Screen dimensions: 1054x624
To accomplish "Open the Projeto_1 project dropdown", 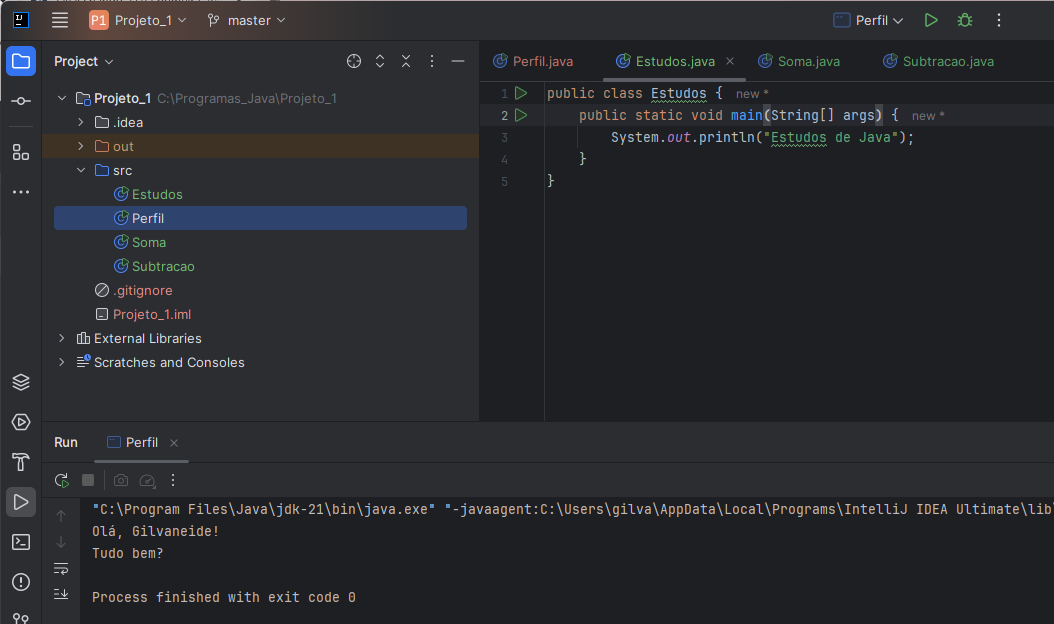I will tap(138, 20).
